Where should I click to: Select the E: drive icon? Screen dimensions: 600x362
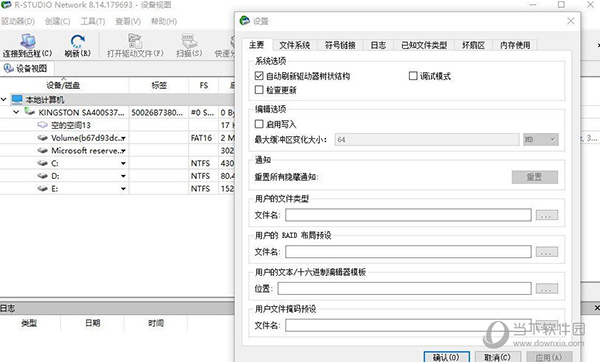[42, 188]
